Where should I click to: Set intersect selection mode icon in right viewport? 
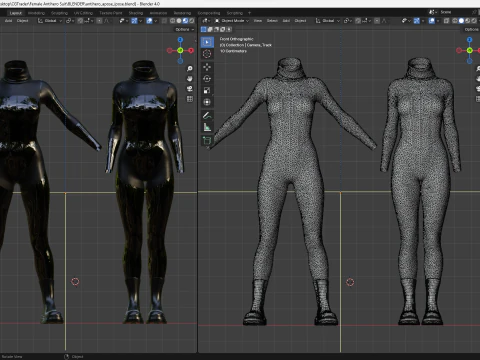(229, 29)
